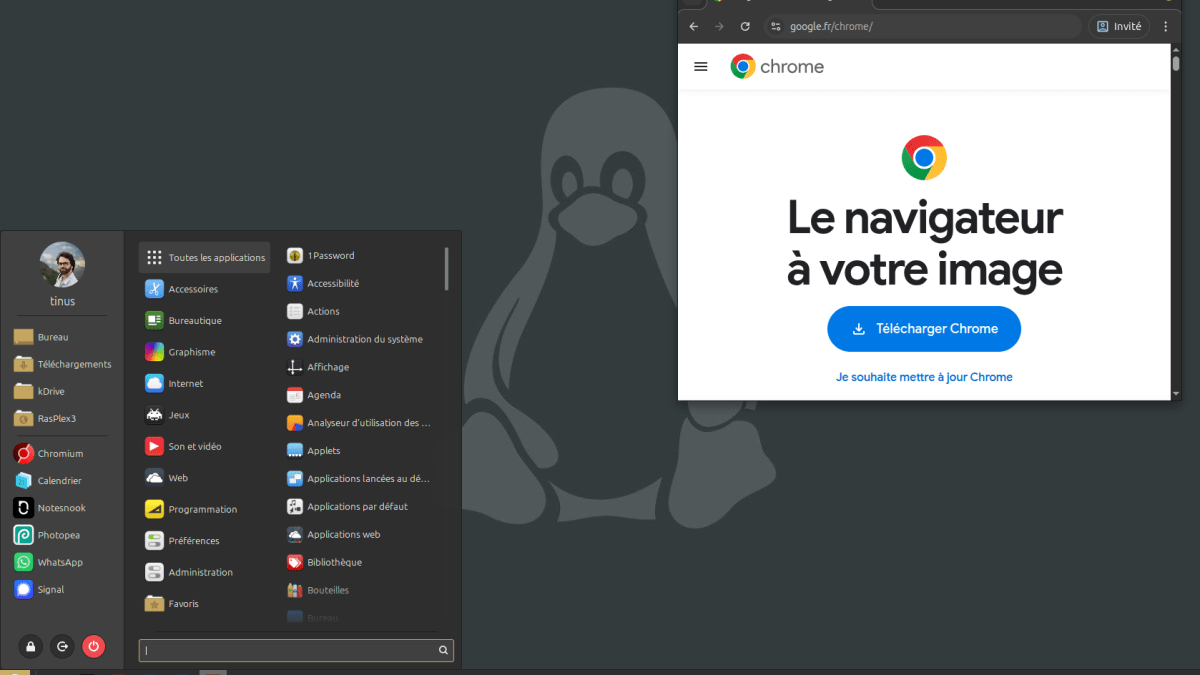This screenshot has width=1200, height=675.
Task: Click the lock screen icon
Action: [x=31, y=647]
